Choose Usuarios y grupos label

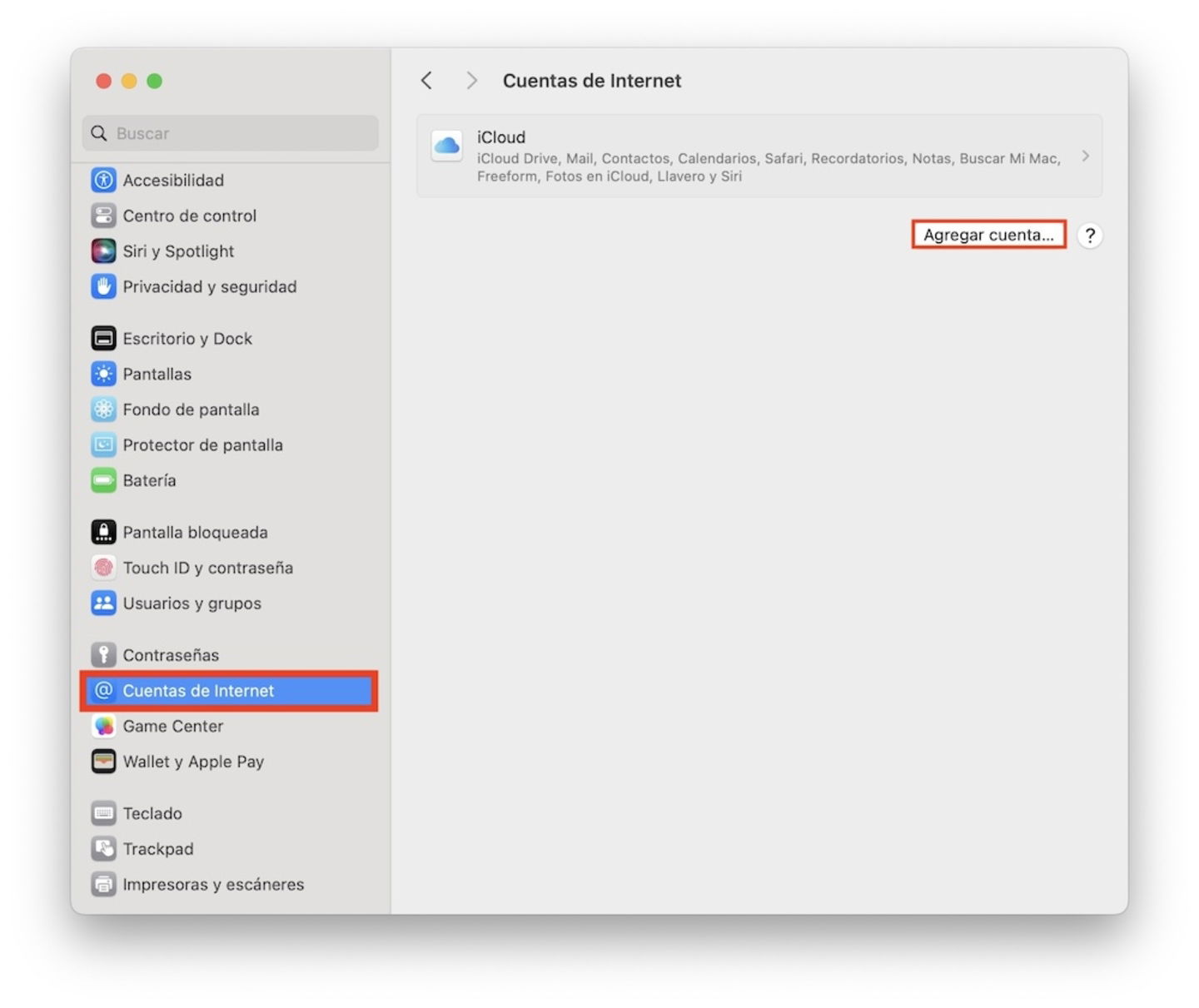point(192,603)
